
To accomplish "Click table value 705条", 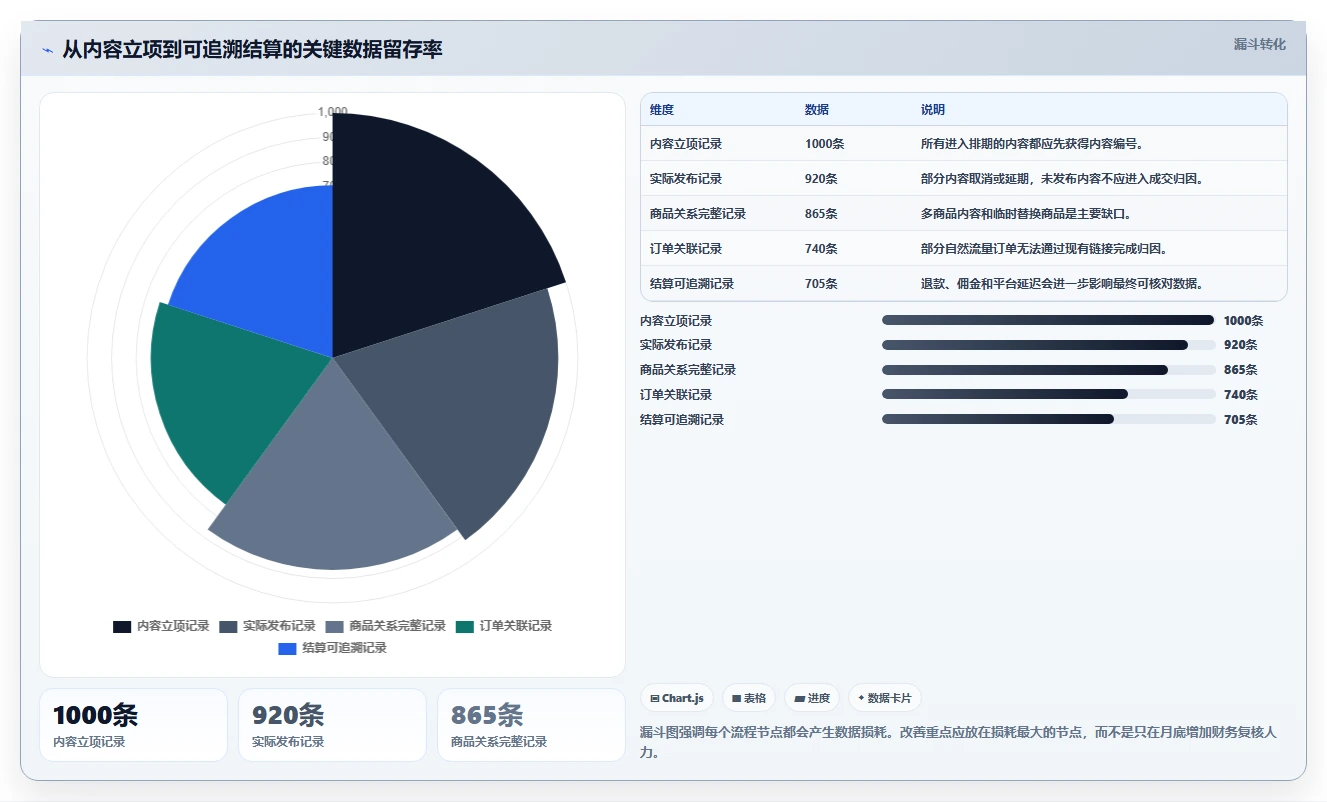I will click(x=822, y=284).
